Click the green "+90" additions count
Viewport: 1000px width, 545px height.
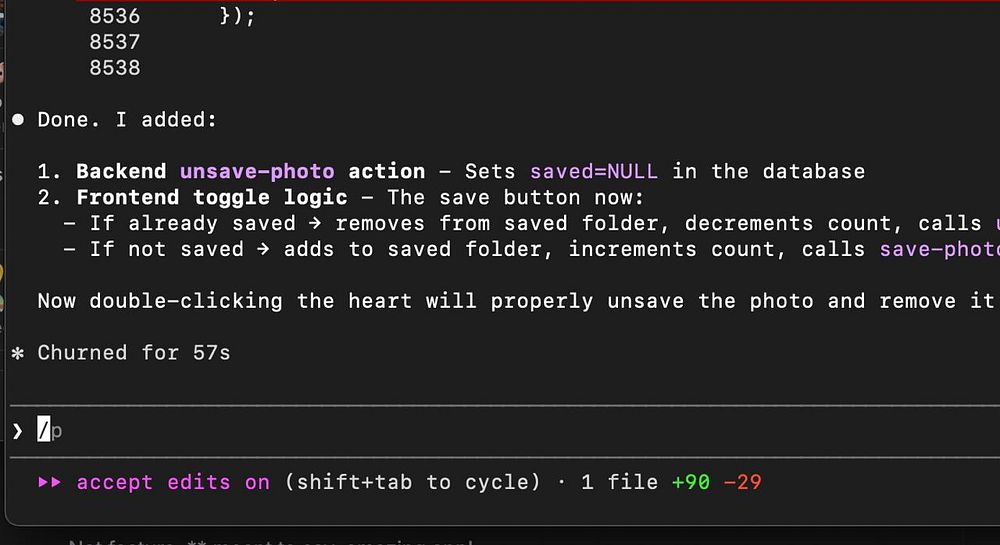click(x=690, y=482)
